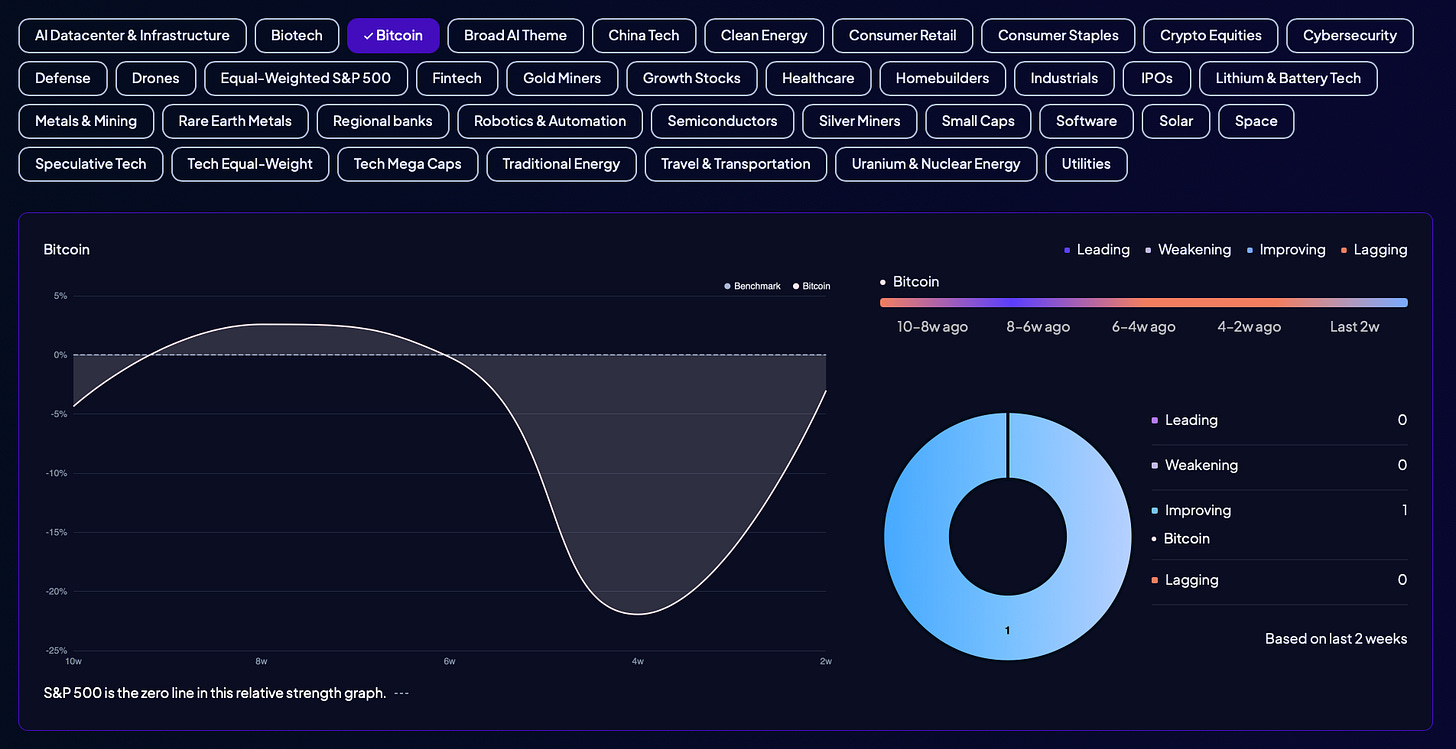Toggle the Crypto Equities chip
Screen dimensions: 1456x749
tap(1211, 35)
